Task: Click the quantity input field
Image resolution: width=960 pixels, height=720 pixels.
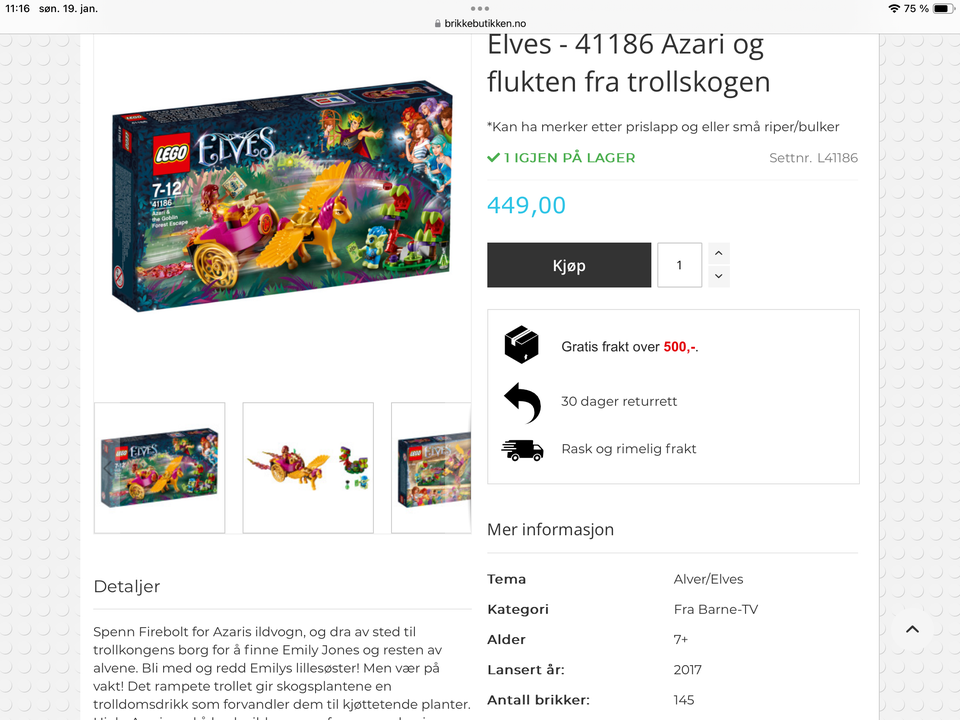Action: tap(680, 265)
